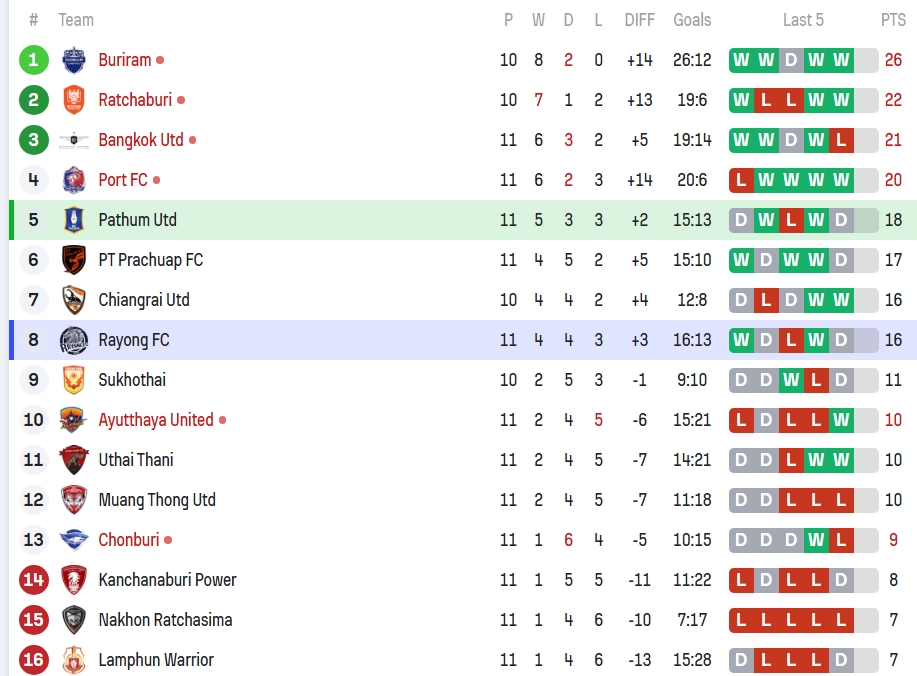The width and height of the screenshot is (917, 676).
Task: Sort standings by DIFF column header
Action: pos(639,20)
